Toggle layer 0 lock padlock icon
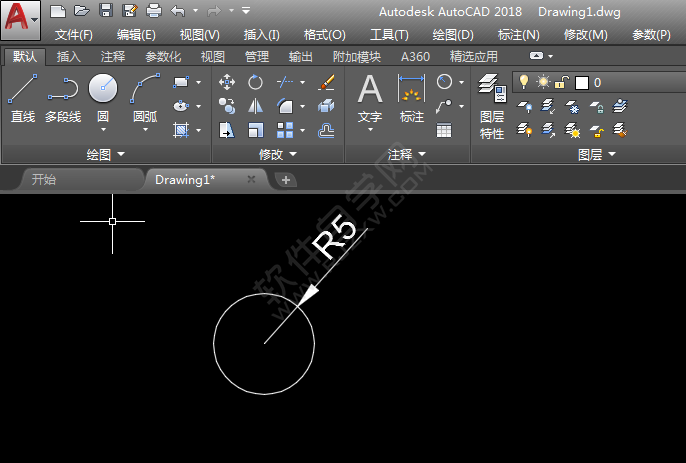 click(562, 82)
